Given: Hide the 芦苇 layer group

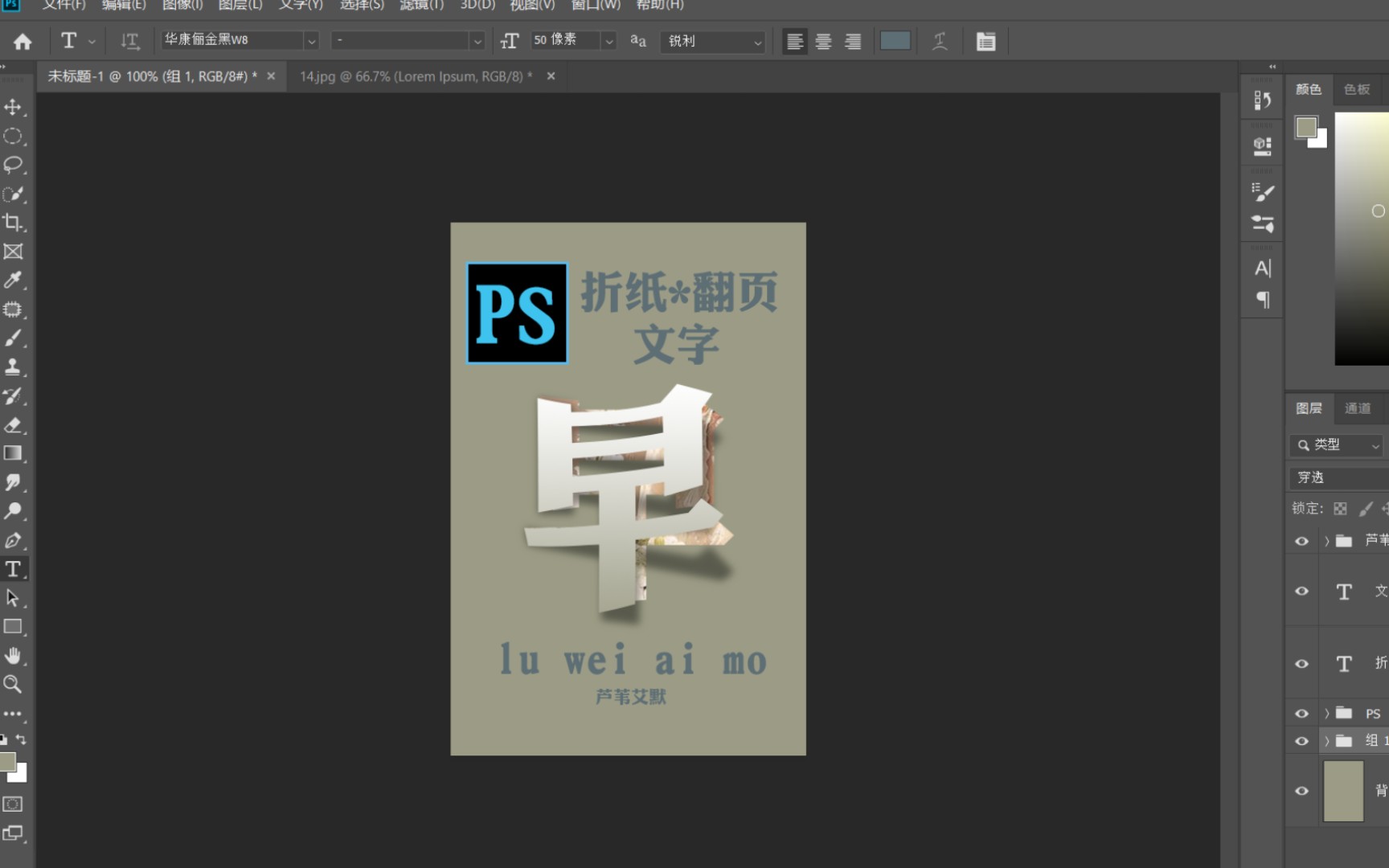Looking at the screenshot, I should click(x=1301, y=541).
